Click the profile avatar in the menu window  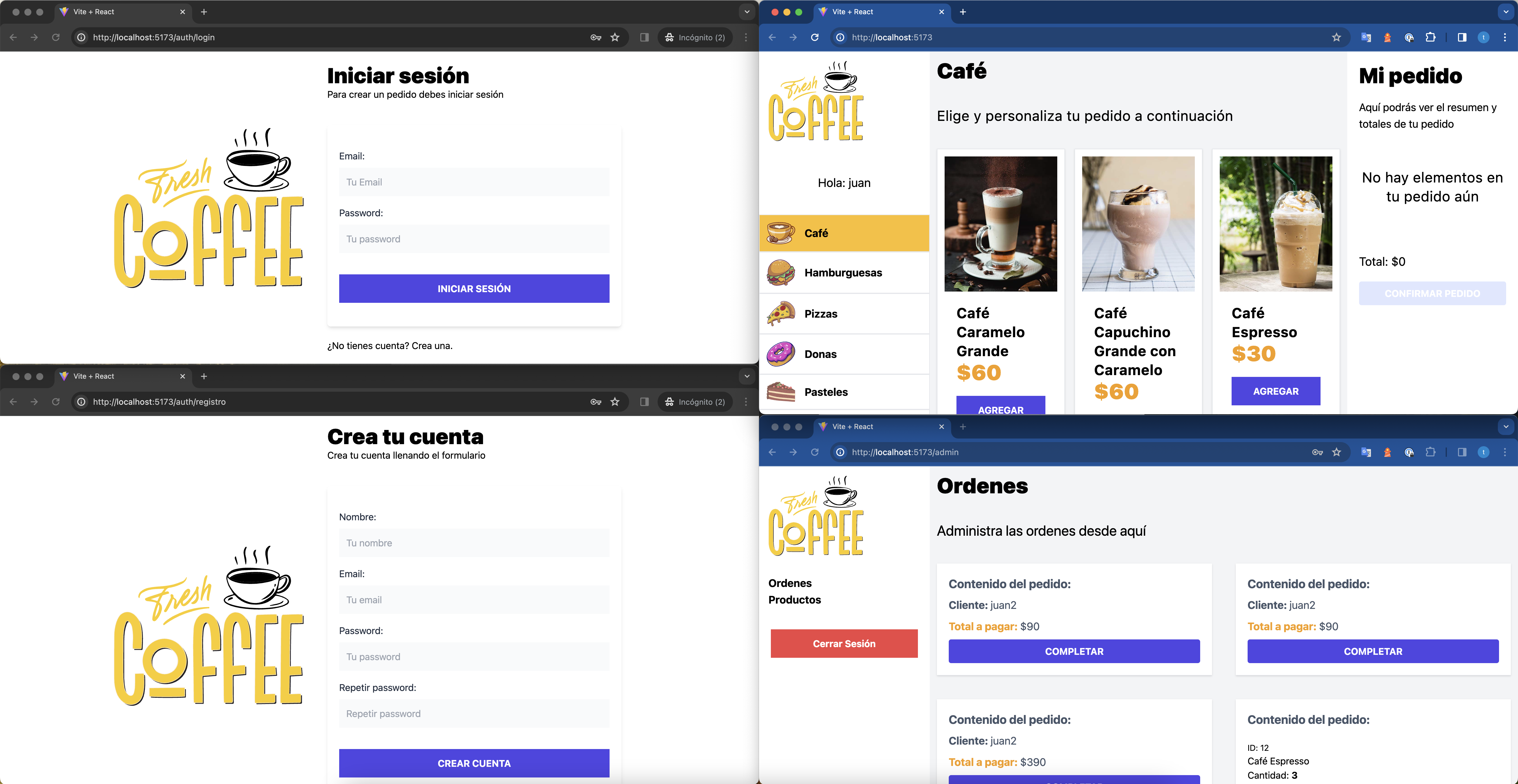[1483, 37]
